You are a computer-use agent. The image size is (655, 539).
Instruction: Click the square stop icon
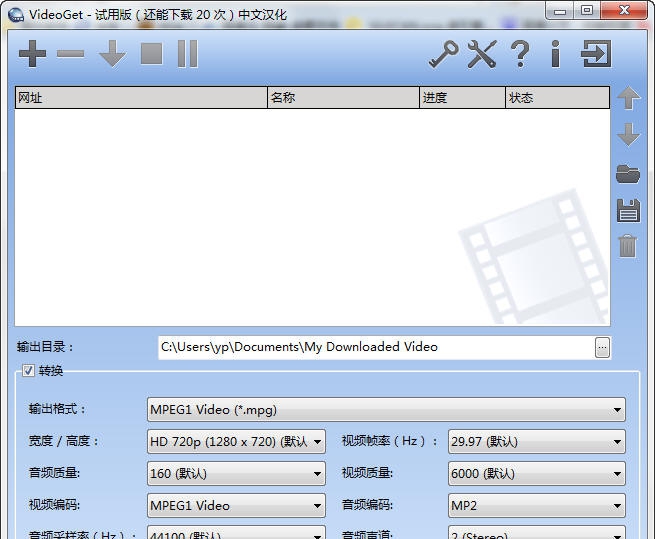151,53
